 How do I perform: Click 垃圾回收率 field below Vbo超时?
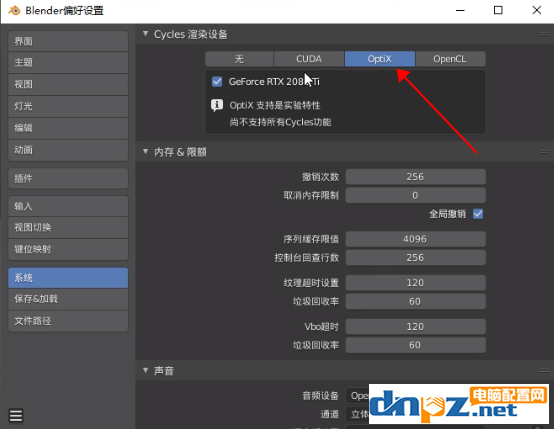[x=416, y=345]
